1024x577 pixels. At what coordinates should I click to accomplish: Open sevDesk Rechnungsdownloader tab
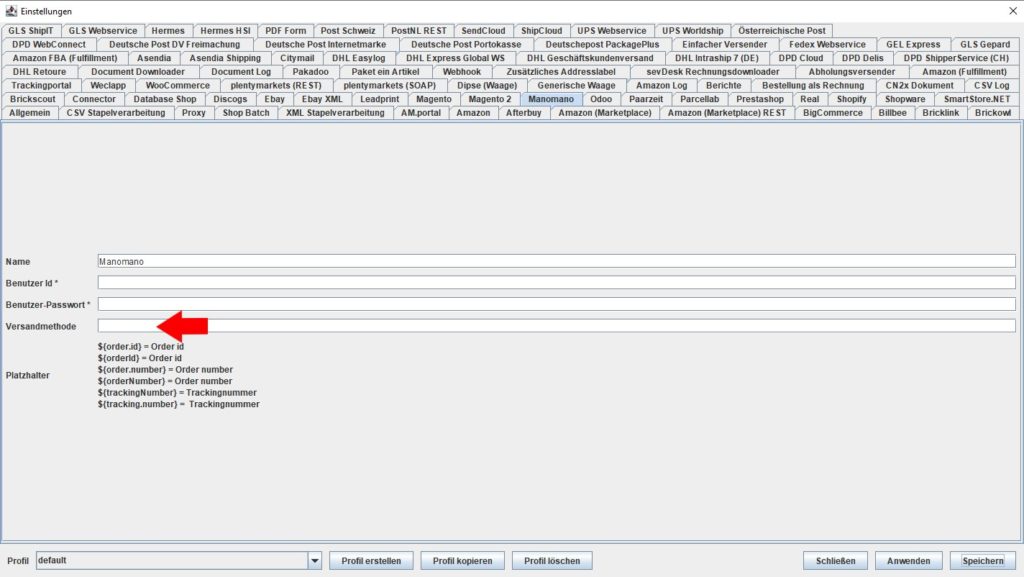pos(713,72)
